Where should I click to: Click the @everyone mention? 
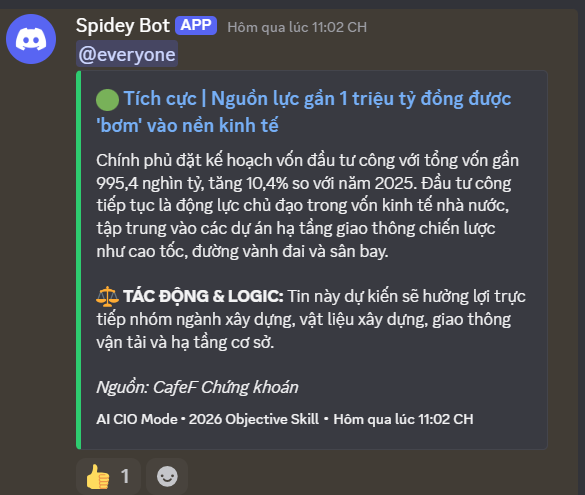127,54
